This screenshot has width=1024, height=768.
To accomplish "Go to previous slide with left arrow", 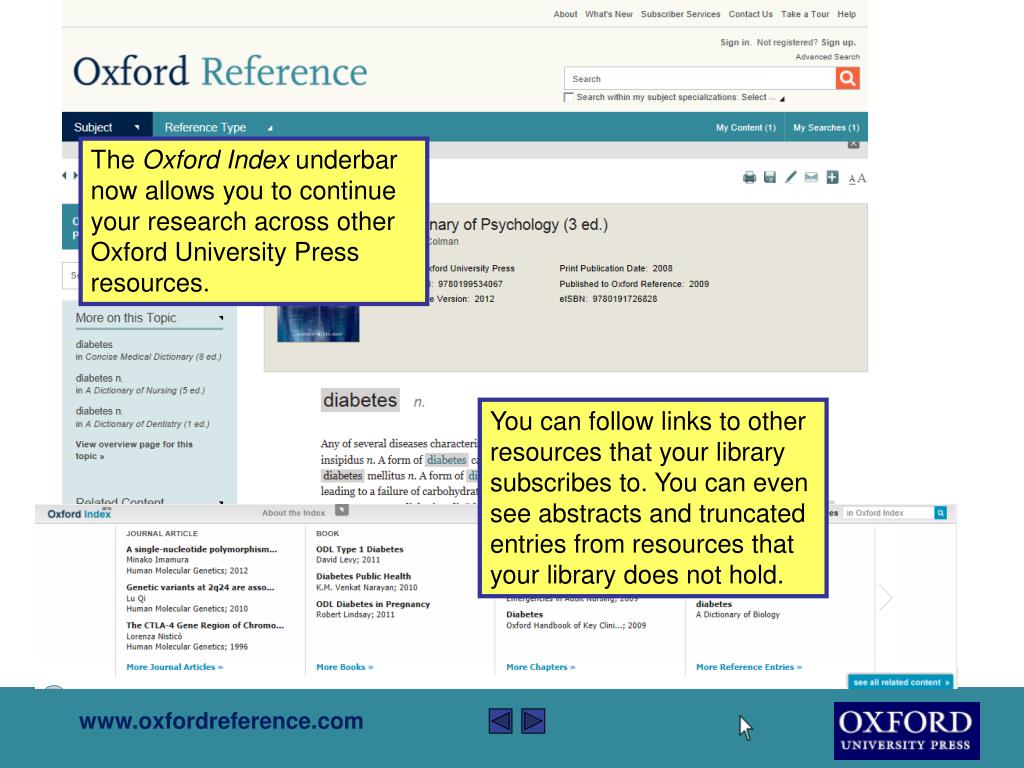I will click(x=500, y=721).
